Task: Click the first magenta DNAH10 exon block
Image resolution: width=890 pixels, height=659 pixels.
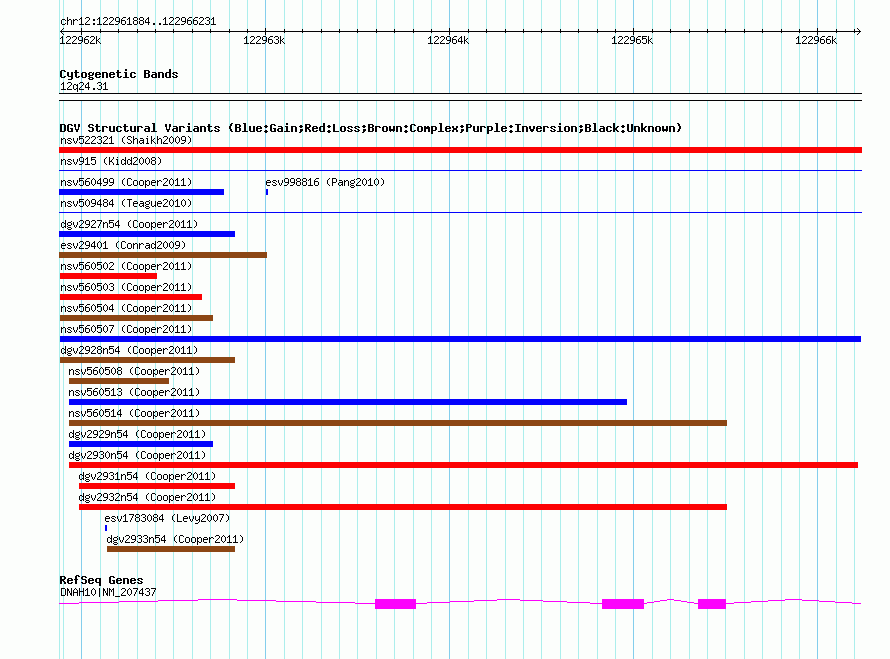Action: tap(396, 604)
